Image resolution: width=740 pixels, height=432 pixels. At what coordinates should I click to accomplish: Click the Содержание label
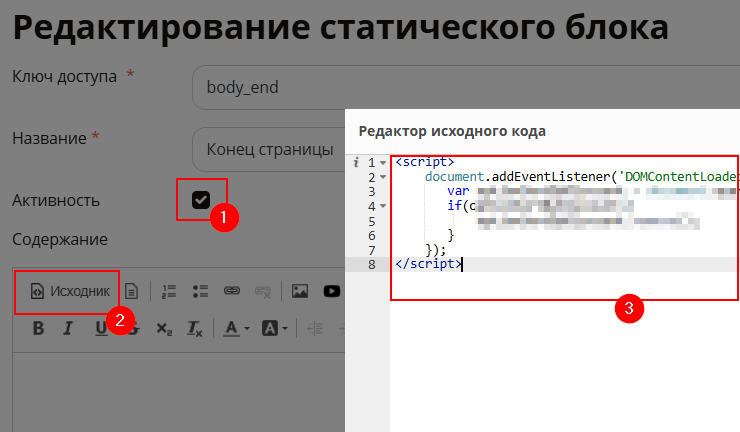60,239
